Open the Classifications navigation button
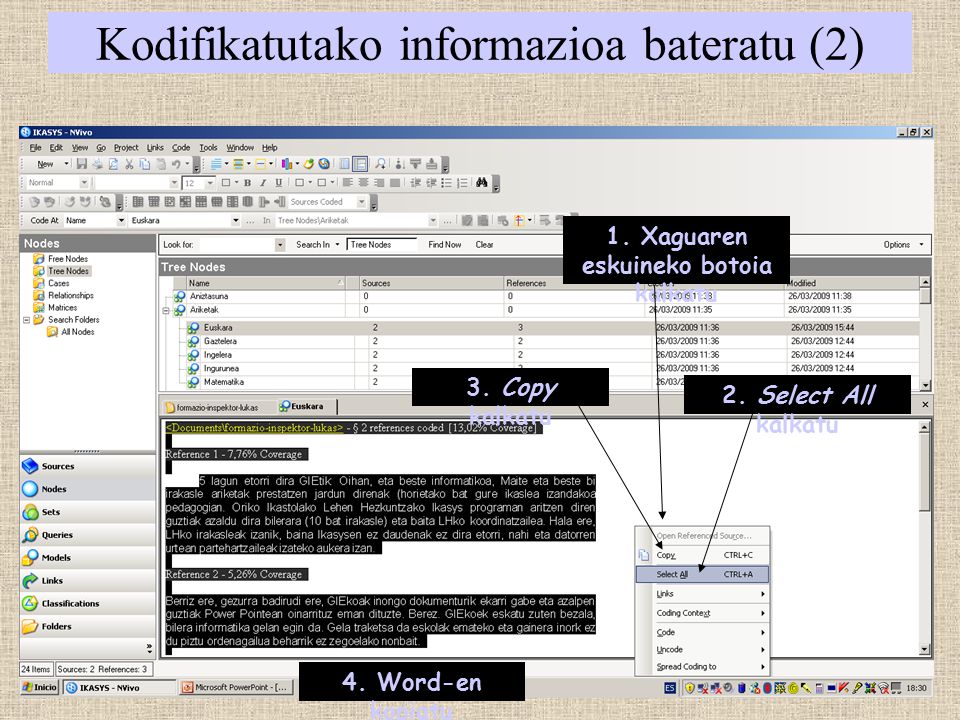The image size is (960, 720). click(88, 603)
